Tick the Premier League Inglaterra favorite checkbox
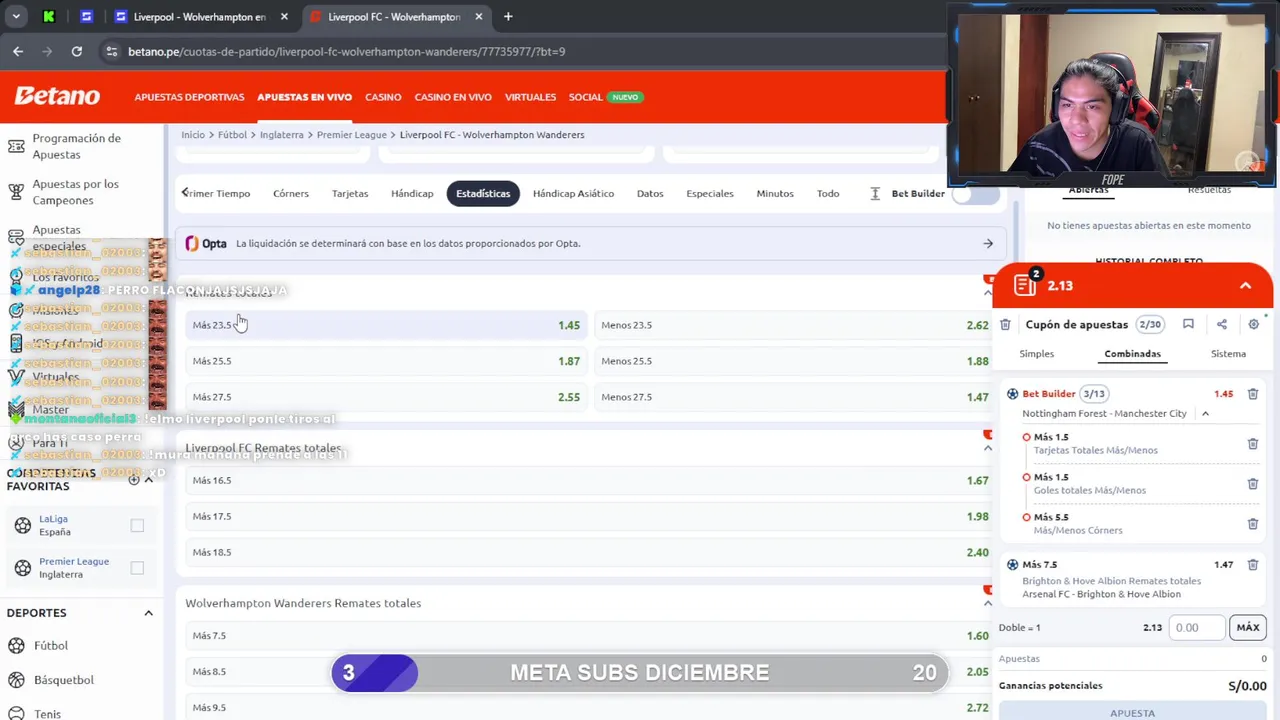 click(x=137, y=568)
